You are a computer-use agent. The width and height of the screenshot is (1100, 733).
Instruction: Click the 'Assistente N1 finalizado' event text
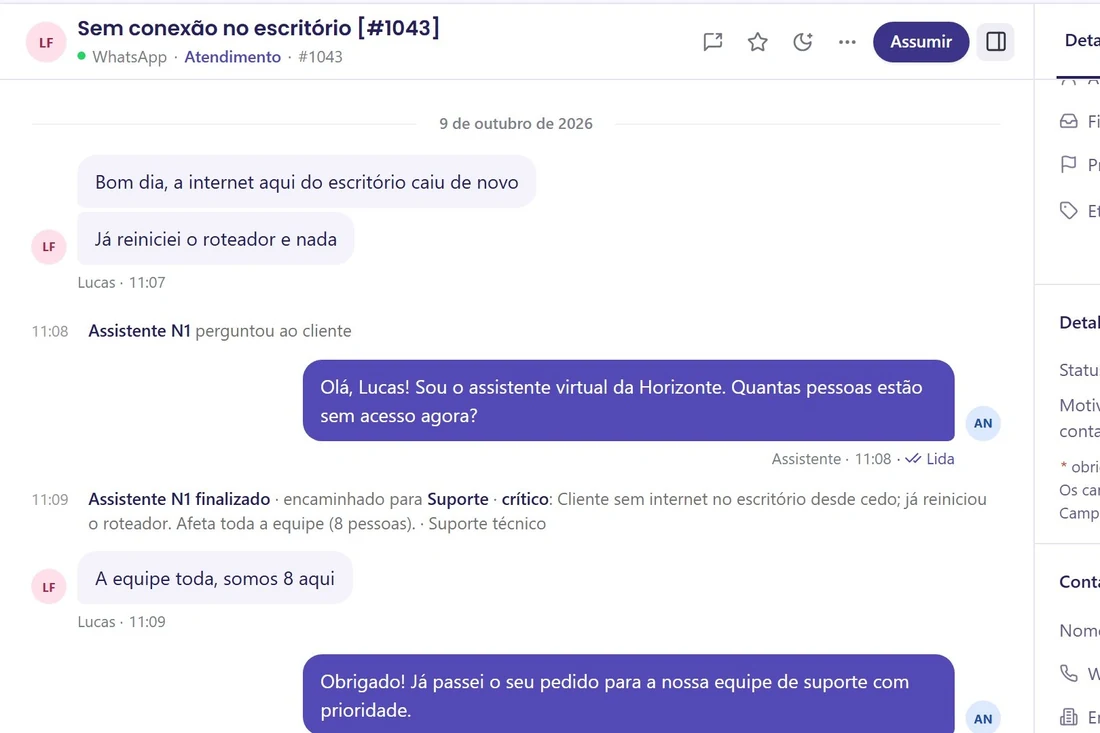[179, 499]
